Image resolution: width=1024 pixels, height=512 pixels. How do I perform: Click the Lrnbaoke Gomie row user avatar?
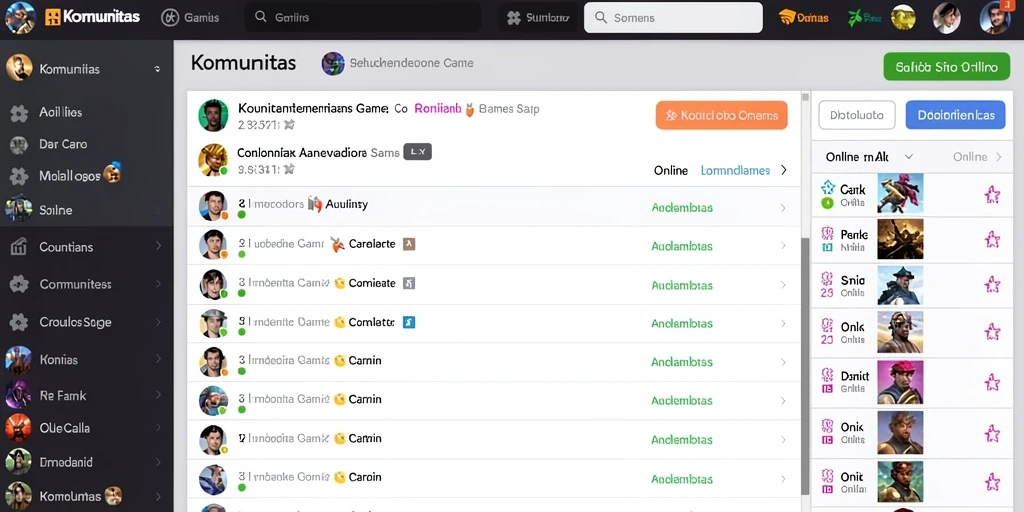coord(213,479)
